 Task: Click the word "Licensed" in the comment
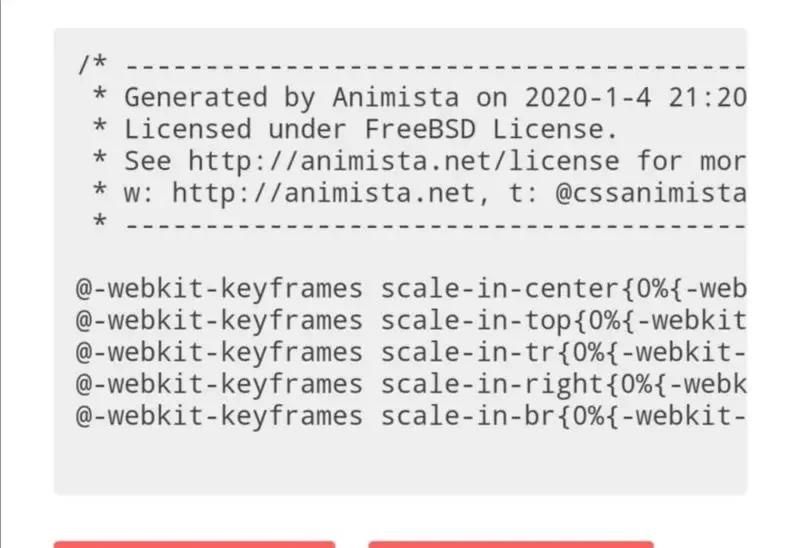187,130
